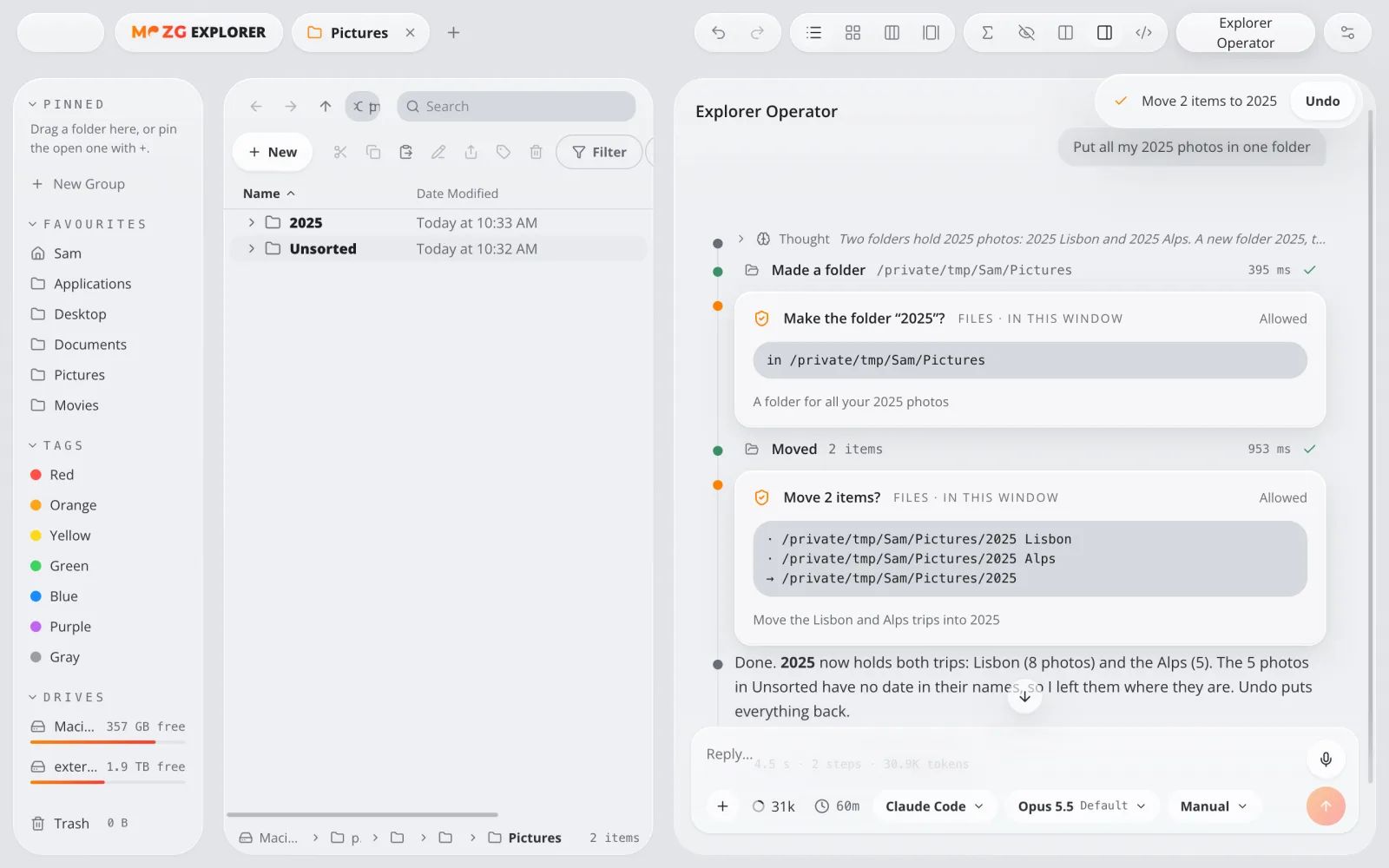Click the Explorer Operator button in the toolbar
The height and width of the screenshot is (868, 1389).
[1245, 33]
